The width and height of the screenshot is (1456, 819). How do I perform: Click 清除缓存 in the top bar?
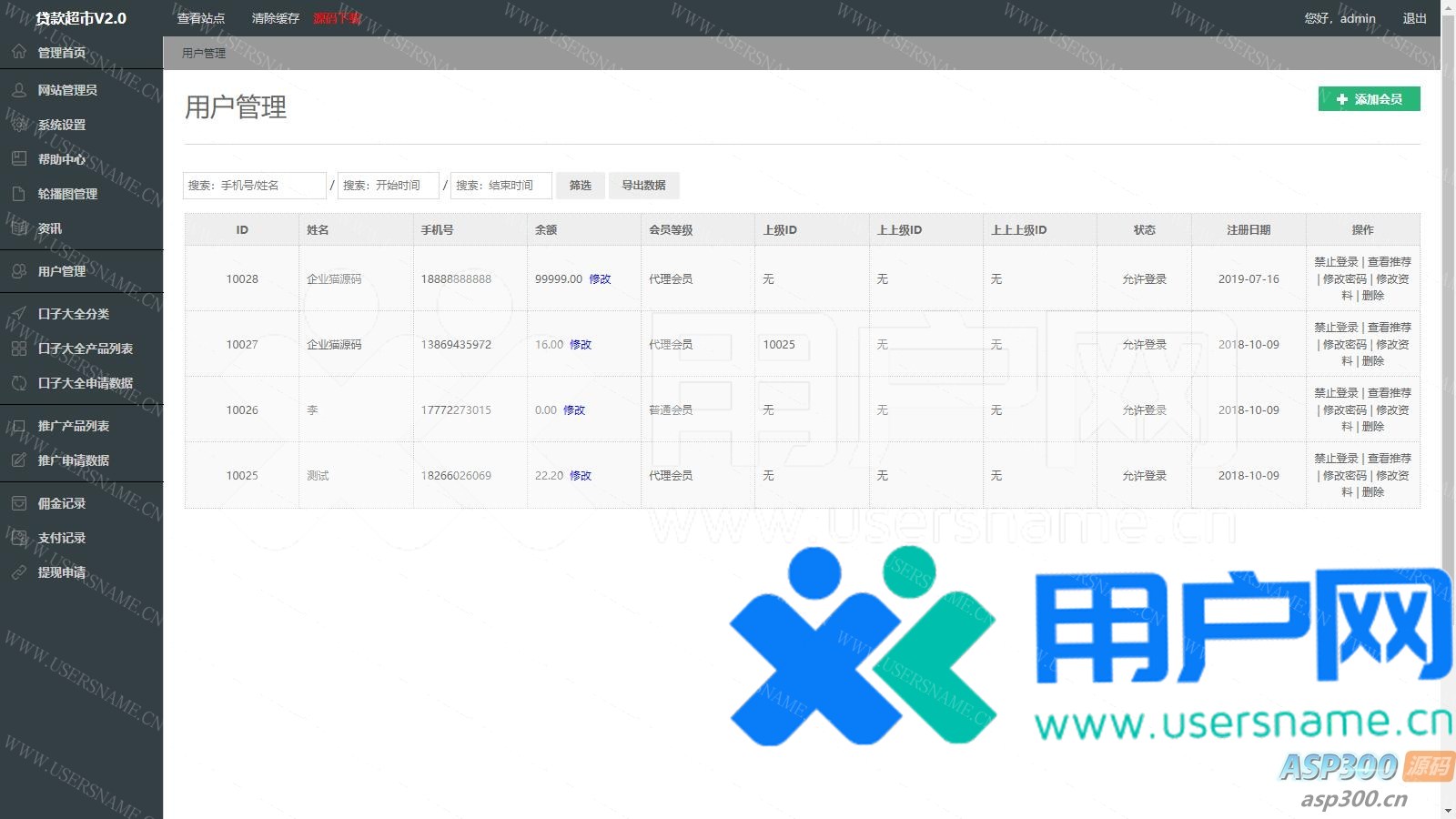tap(276, 18)
